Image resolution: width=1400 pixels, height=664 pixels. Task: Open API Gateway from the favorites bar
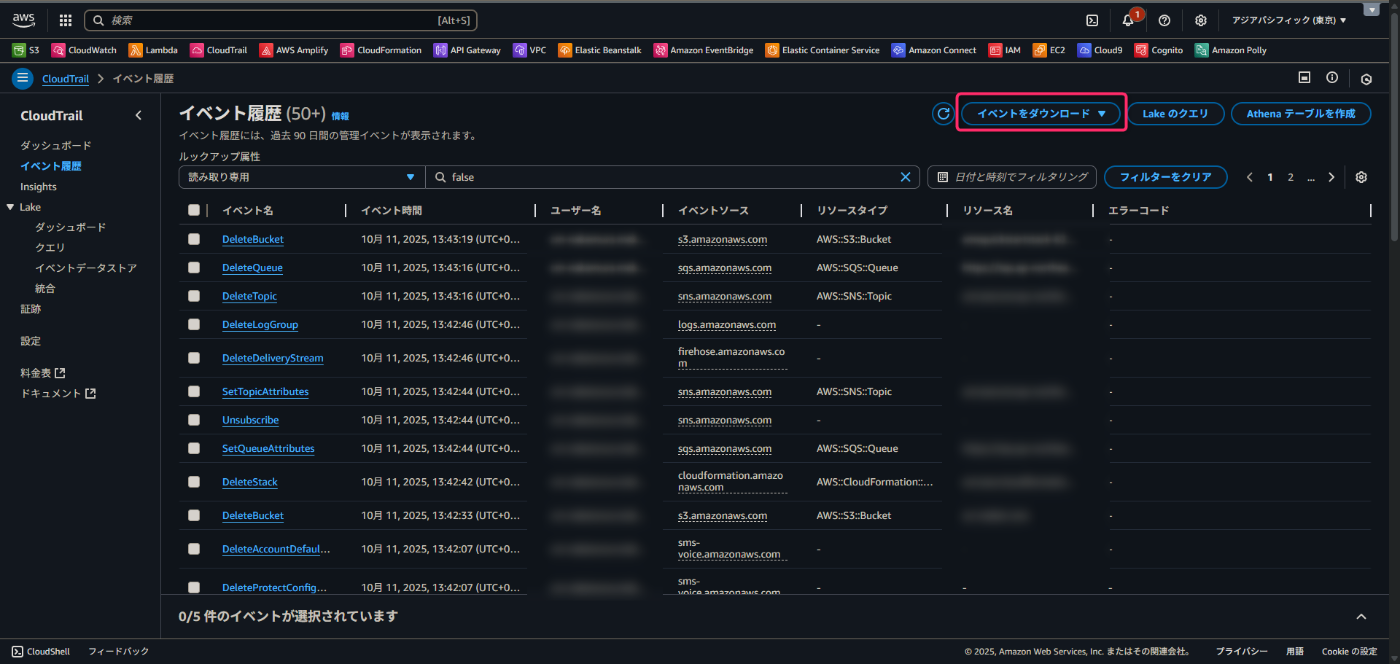[467, 50]
